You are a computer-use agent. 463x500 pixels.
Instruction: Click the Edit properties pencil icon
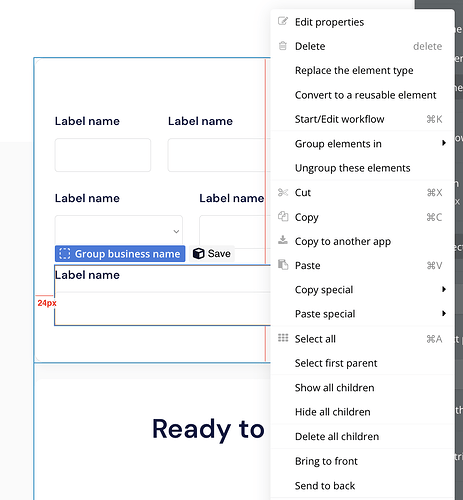point(283,21)
